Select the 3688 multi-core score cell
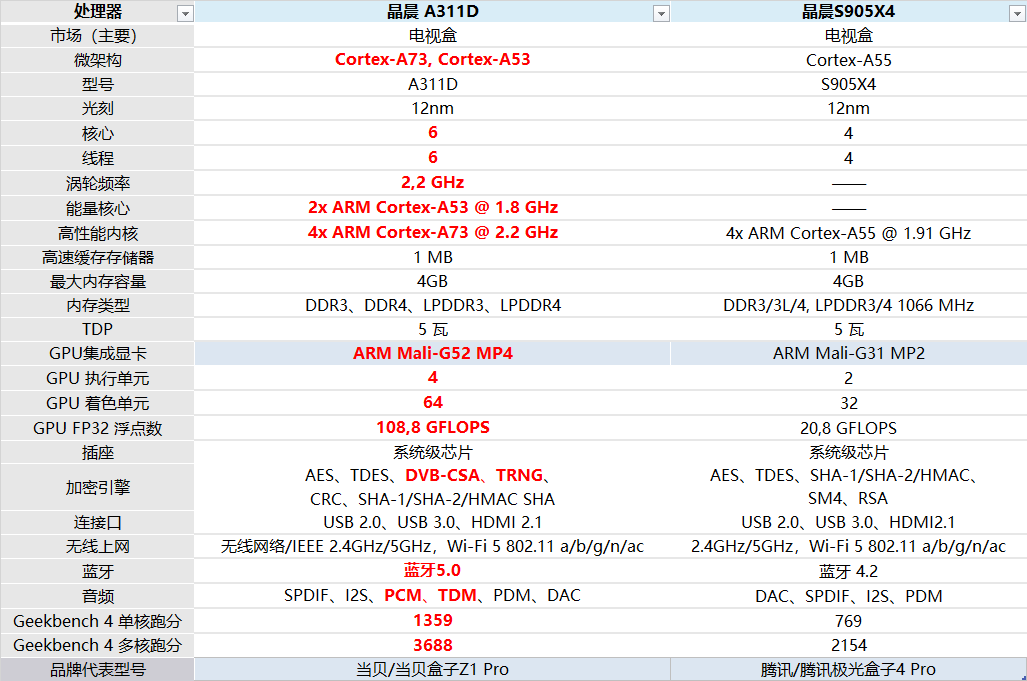The height and width of the screenshot is (681, 1027). point(432,645)
